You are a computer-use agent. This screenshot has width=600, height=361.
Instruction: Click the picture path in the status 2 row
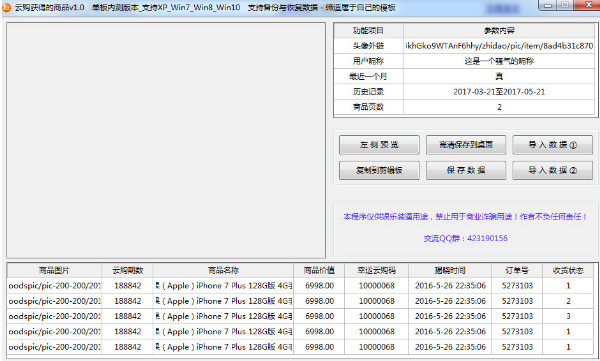pyautogui.click(x=54, y=301)
